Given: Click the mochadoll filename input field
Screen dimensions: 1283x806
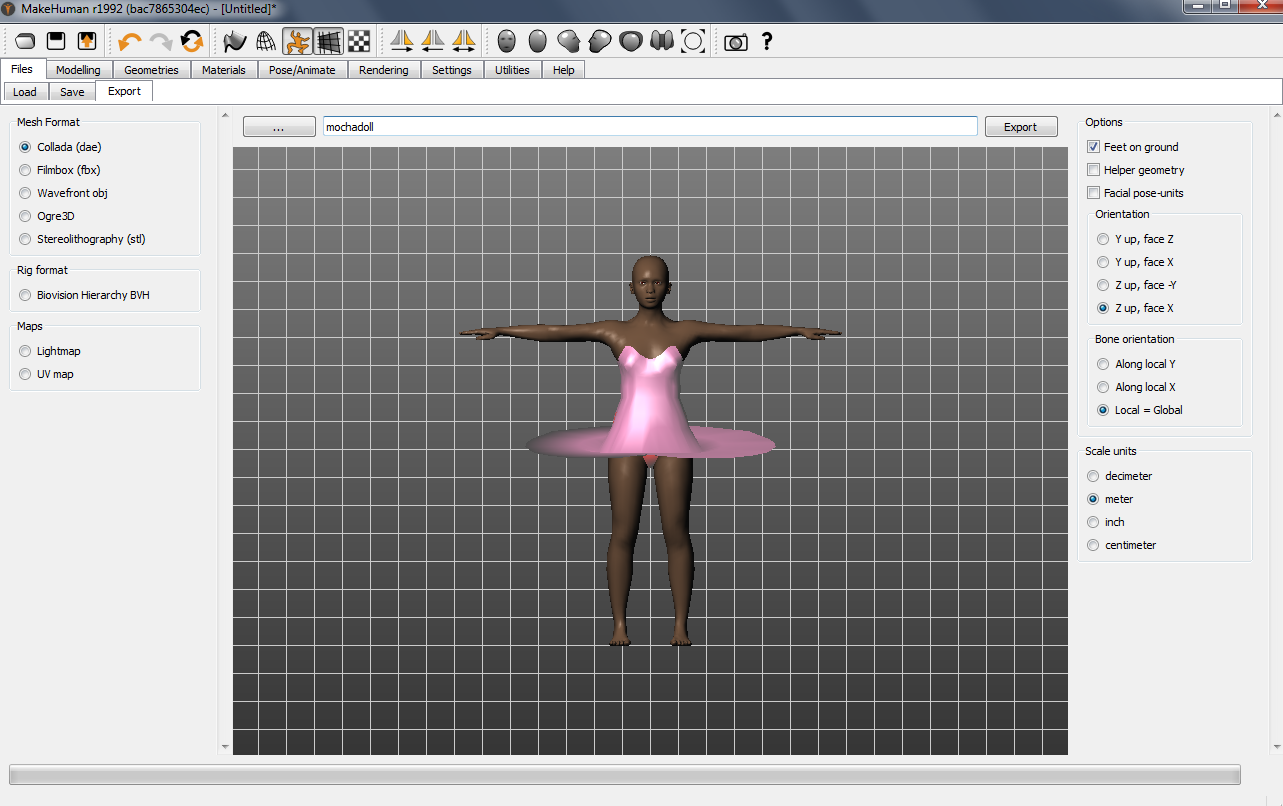Looking at the screenshot, I should pyautogui.click(x=649, y=127).
